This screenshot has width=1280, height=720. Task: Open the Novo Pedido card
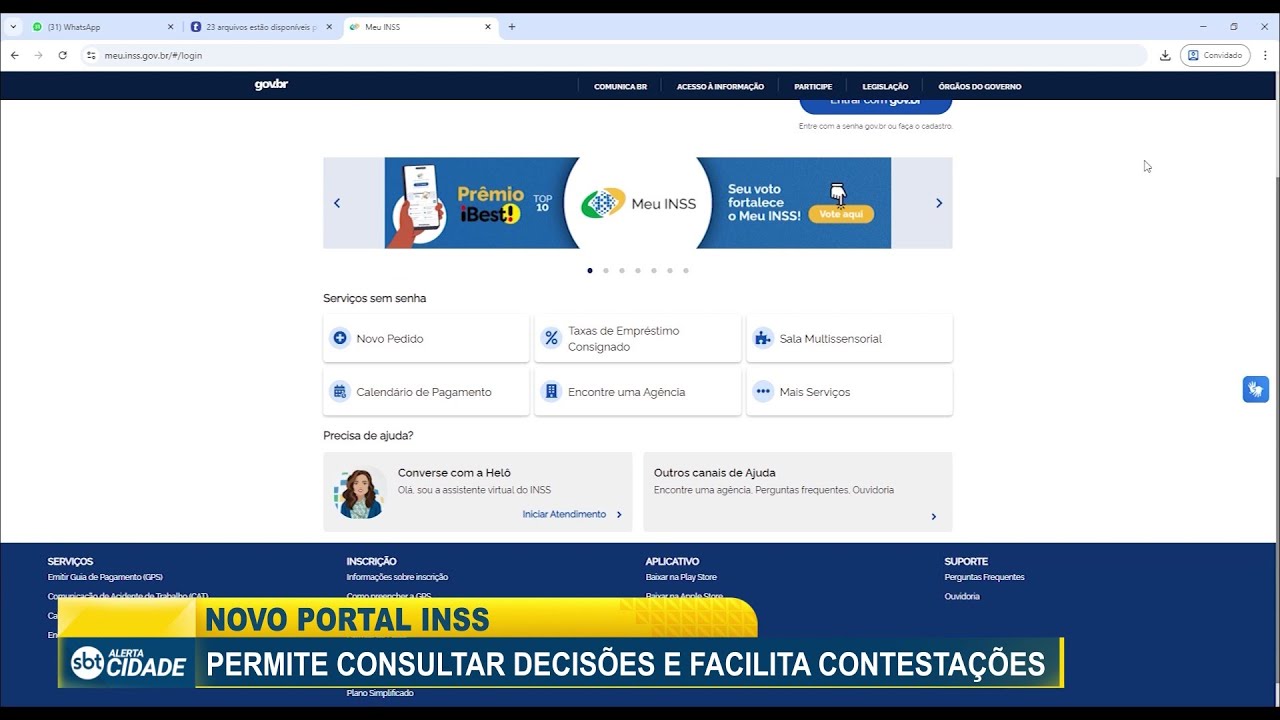(426, 338)
